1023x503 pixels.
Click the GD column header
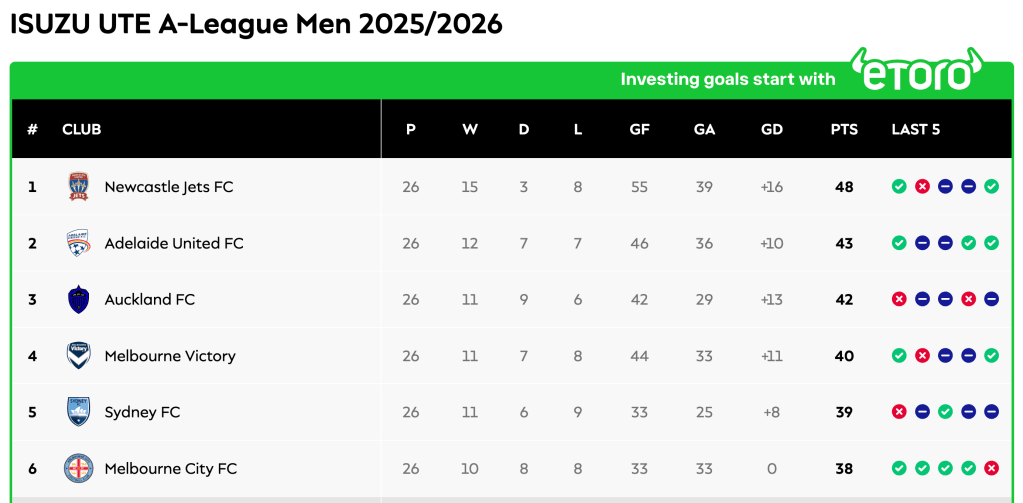coord(772,130)
